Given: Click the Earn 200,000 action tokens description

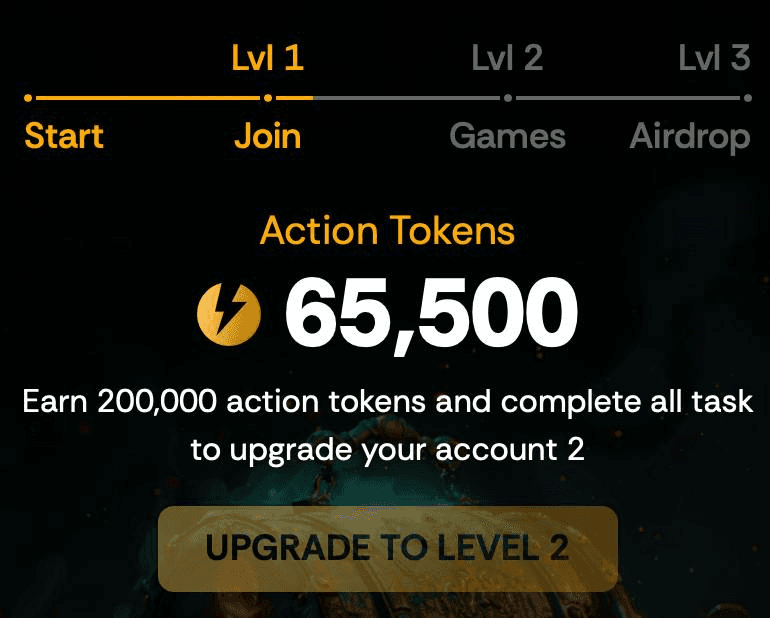Looking at the screenshot, I should tap(387, 425).
